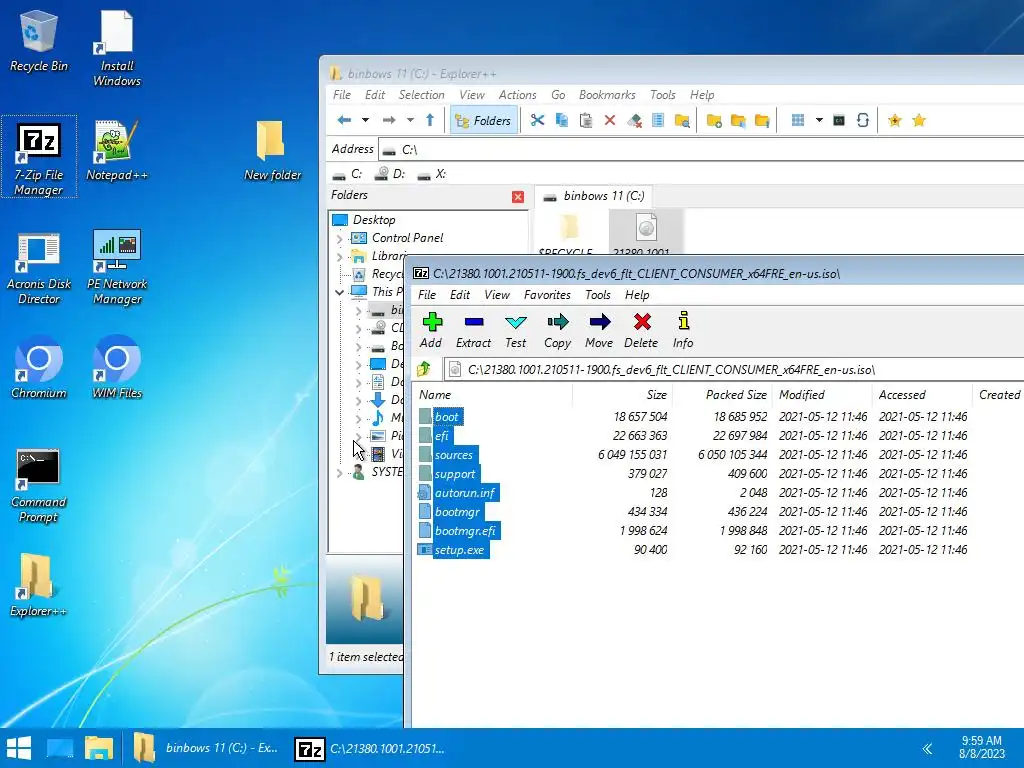Click the 7-Zip path input field

pos(735,370)
